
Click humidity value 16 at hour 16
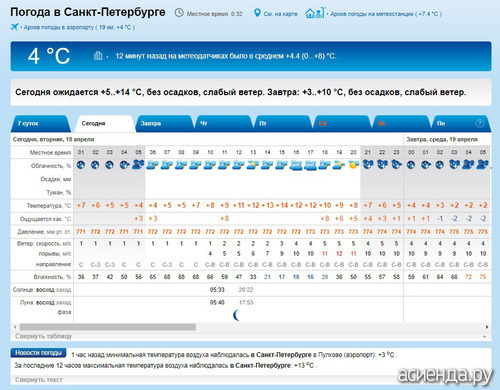pos(296,277)
